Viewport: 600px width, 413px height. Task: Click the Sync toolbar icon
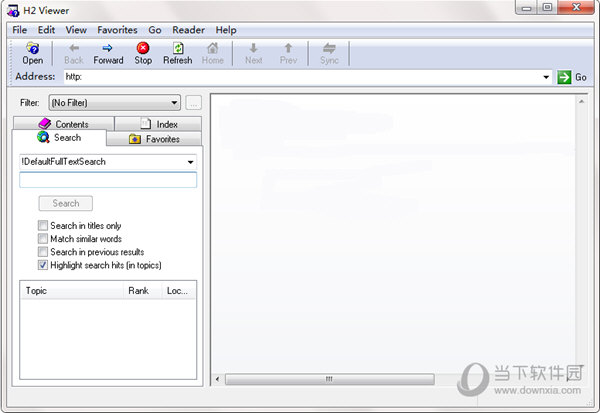click(x=329, y=48)
